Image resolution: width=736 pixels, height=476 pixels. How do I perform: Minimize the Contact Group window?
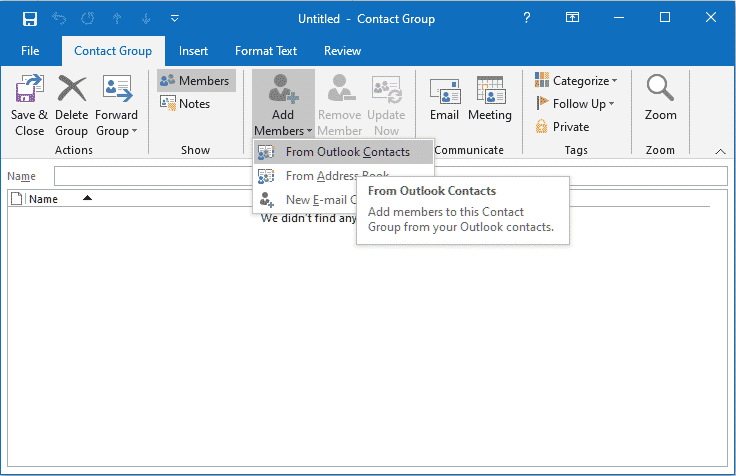click(619, 18)
